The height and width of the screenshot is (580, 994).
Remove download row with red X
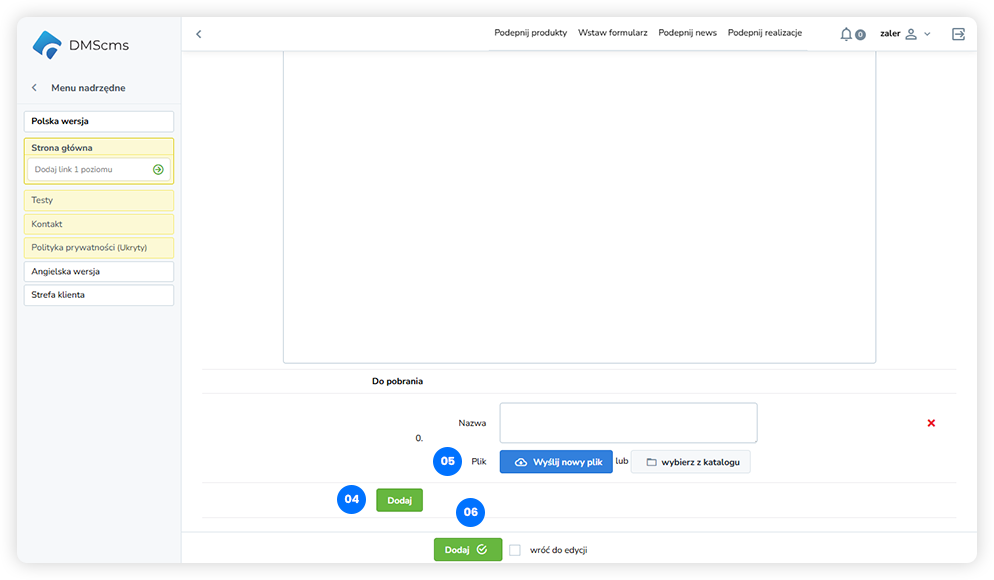tap(931, 423)
